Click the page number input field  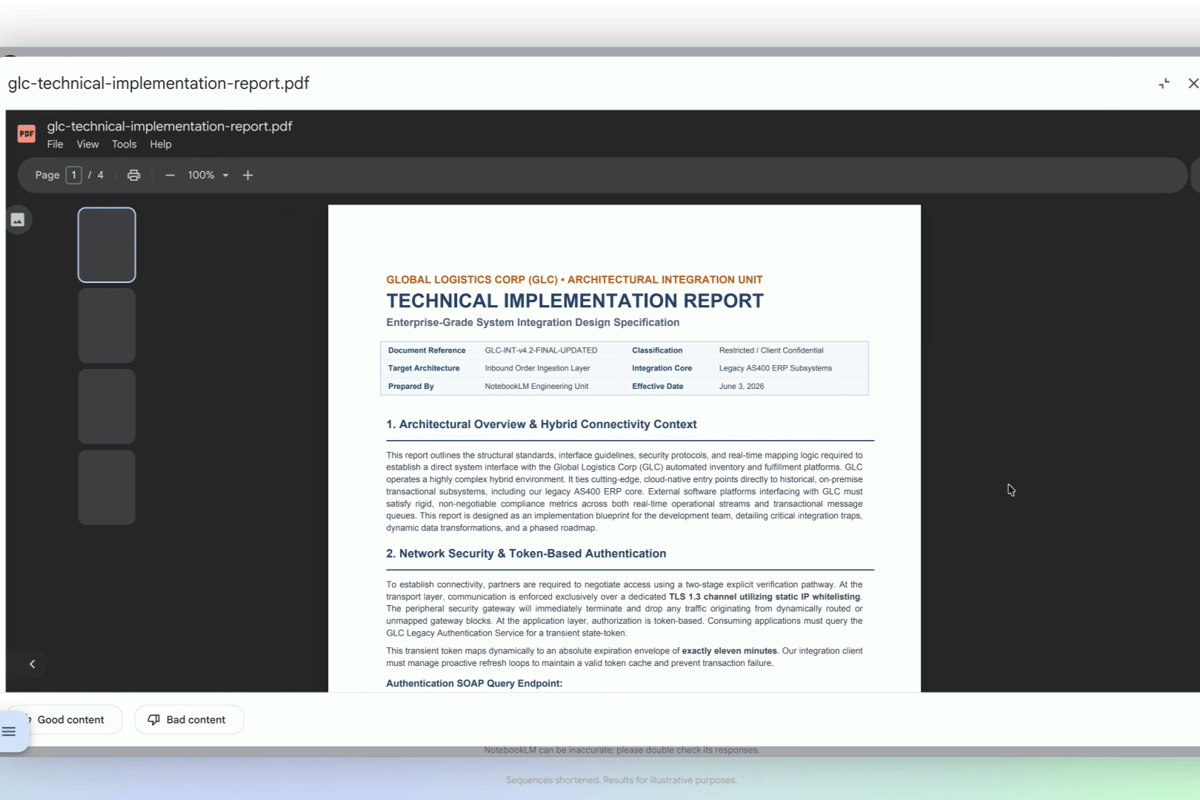coord(74,175)
